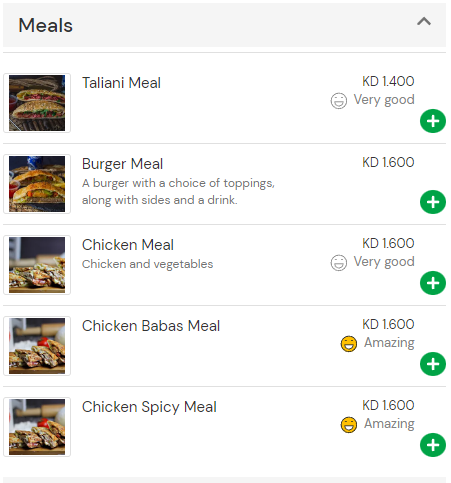The width and height of the screenshot is (451, 483).
Task: Open Chicken Spicy Meal thumbnail
Action: click(x=37, y=427)
